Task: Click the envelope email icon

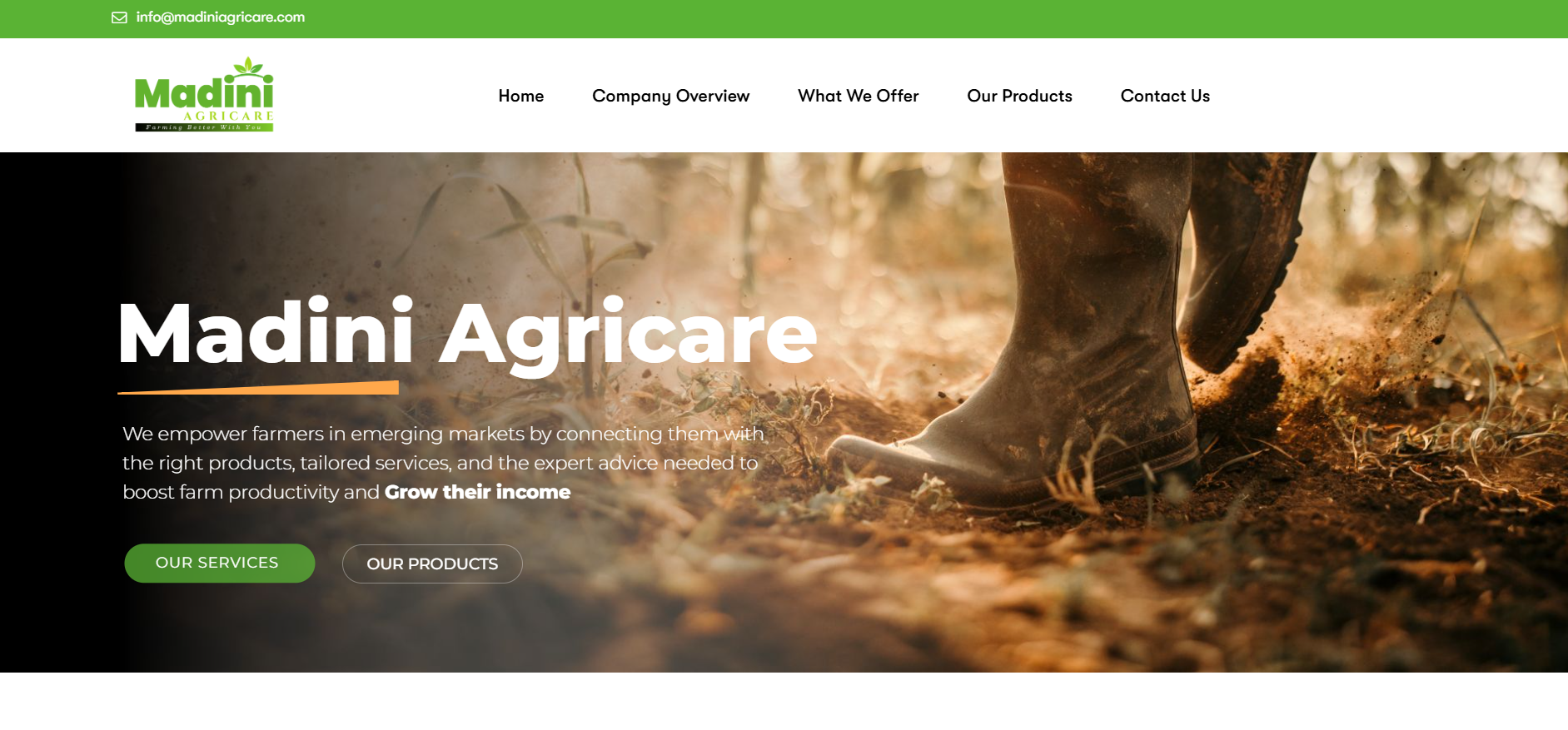Action: tap(119, 17)
